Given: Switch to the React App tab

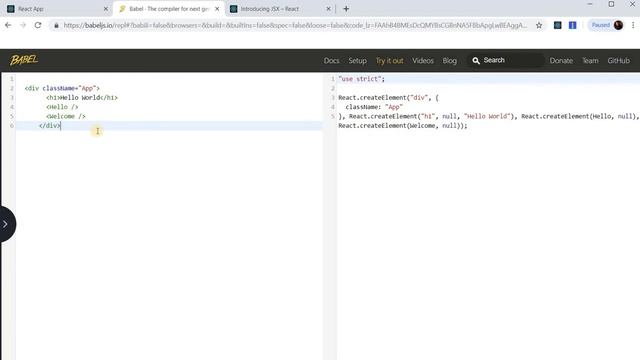Looking at the screenshot, I should click(x=56, y=9).
